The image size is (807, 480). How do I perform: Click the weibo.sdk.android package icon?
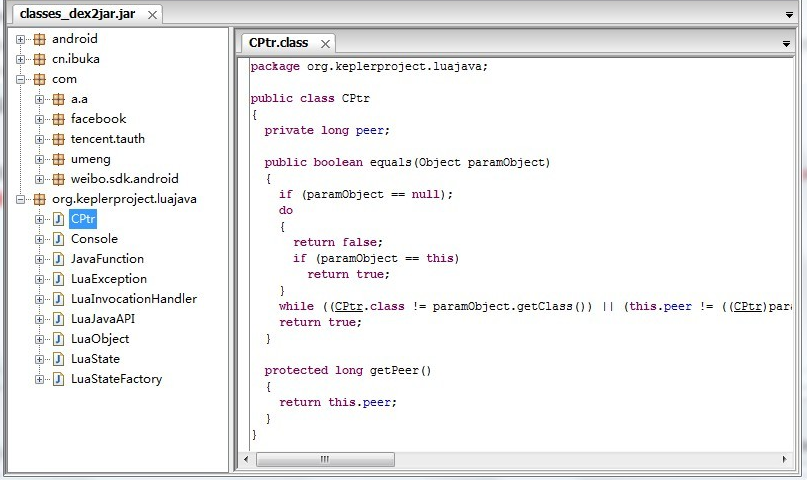coord(59,180)
